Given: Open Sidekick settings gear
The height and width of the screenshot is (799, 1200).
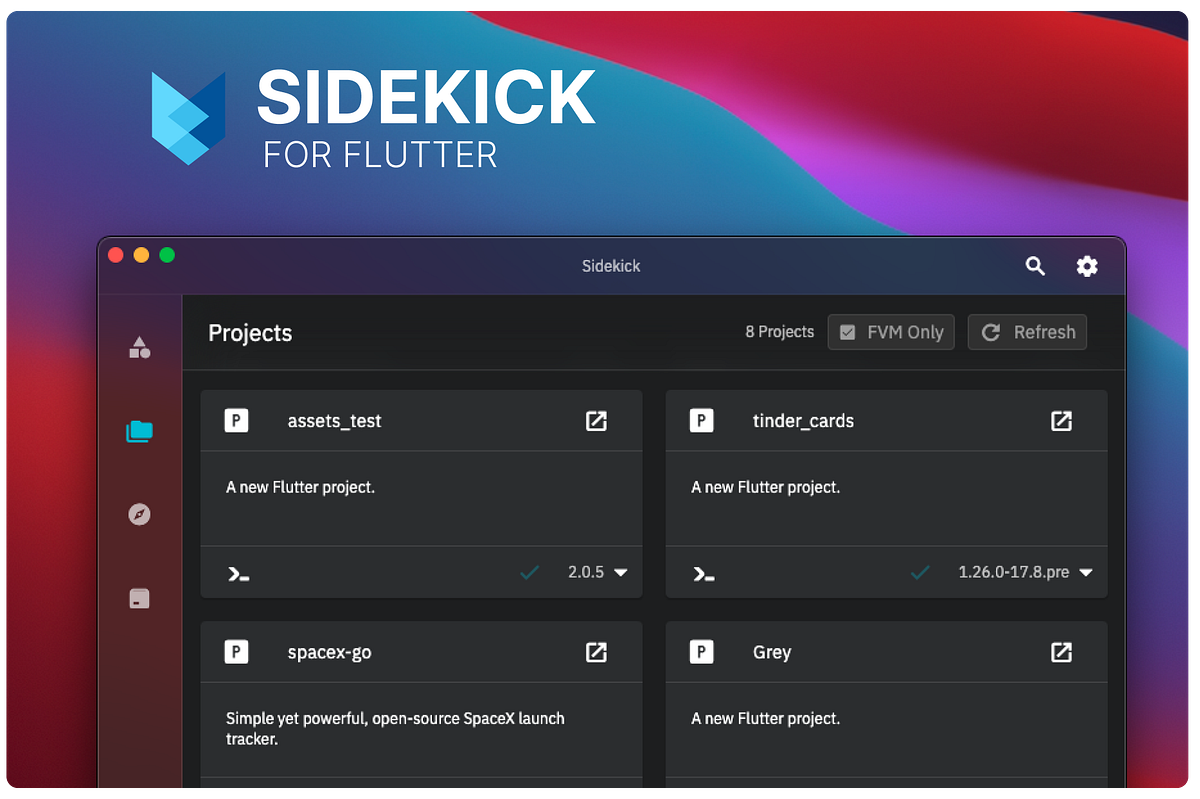Looking at the screenshot, I should pos(1087,266).
